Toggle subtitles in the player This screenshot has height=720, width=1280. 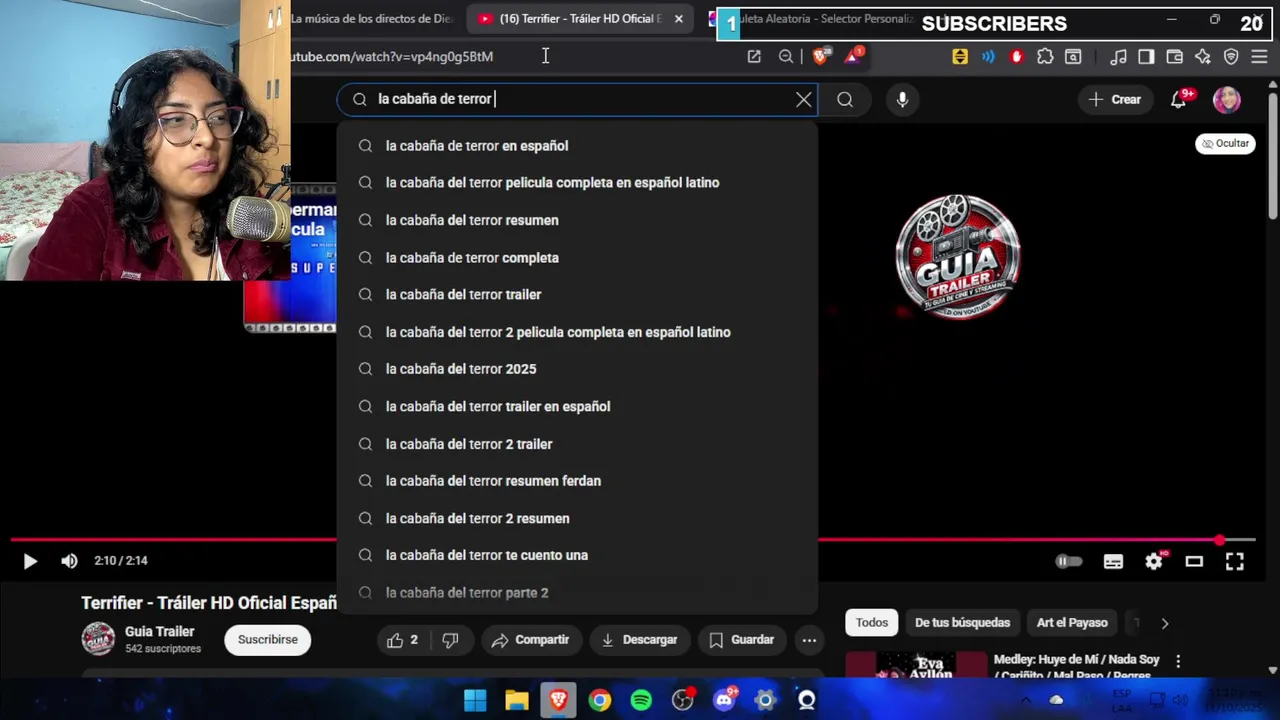[x=1113, y=561]
